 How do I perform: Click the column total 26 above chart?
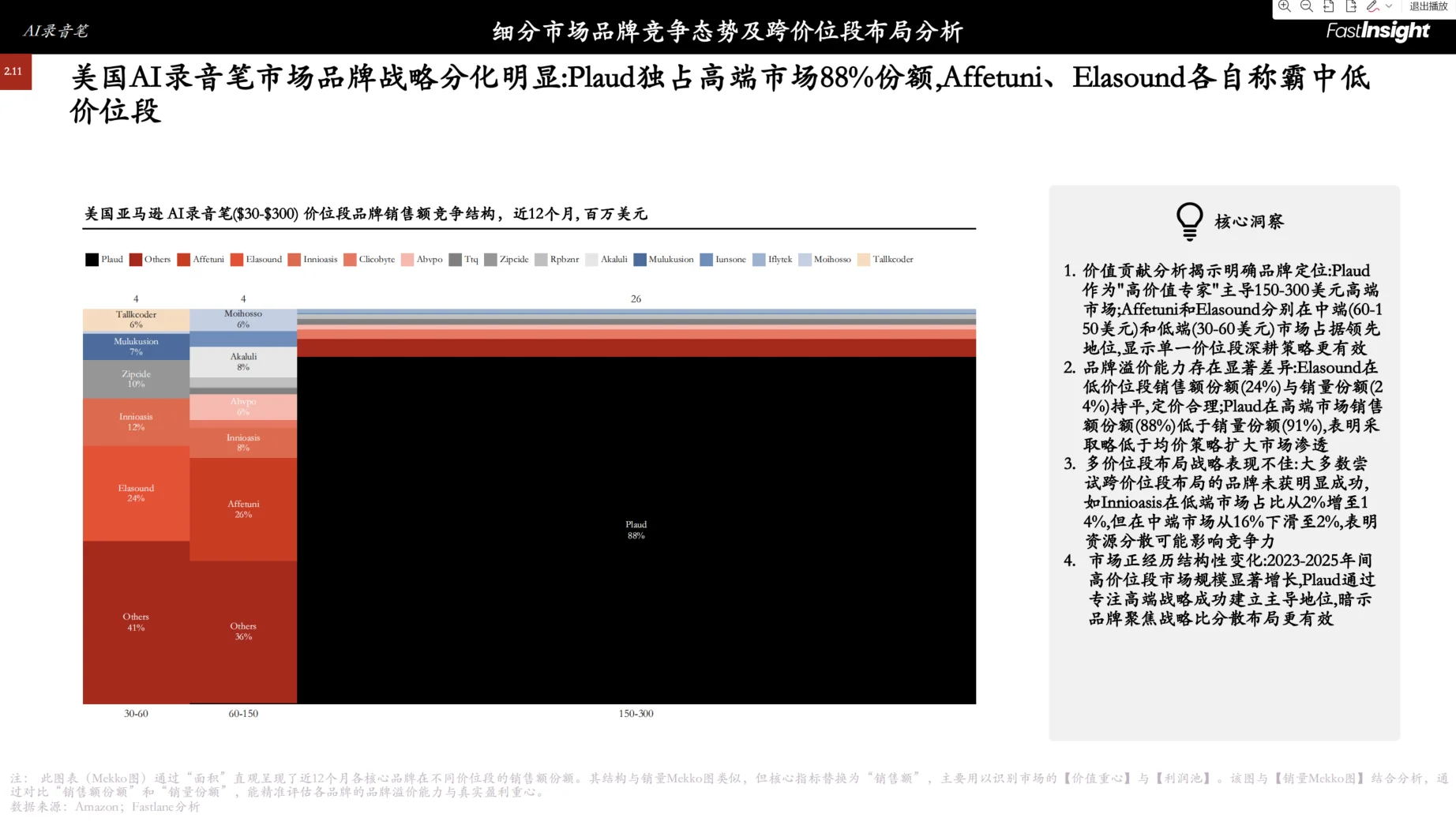[636, 299]
